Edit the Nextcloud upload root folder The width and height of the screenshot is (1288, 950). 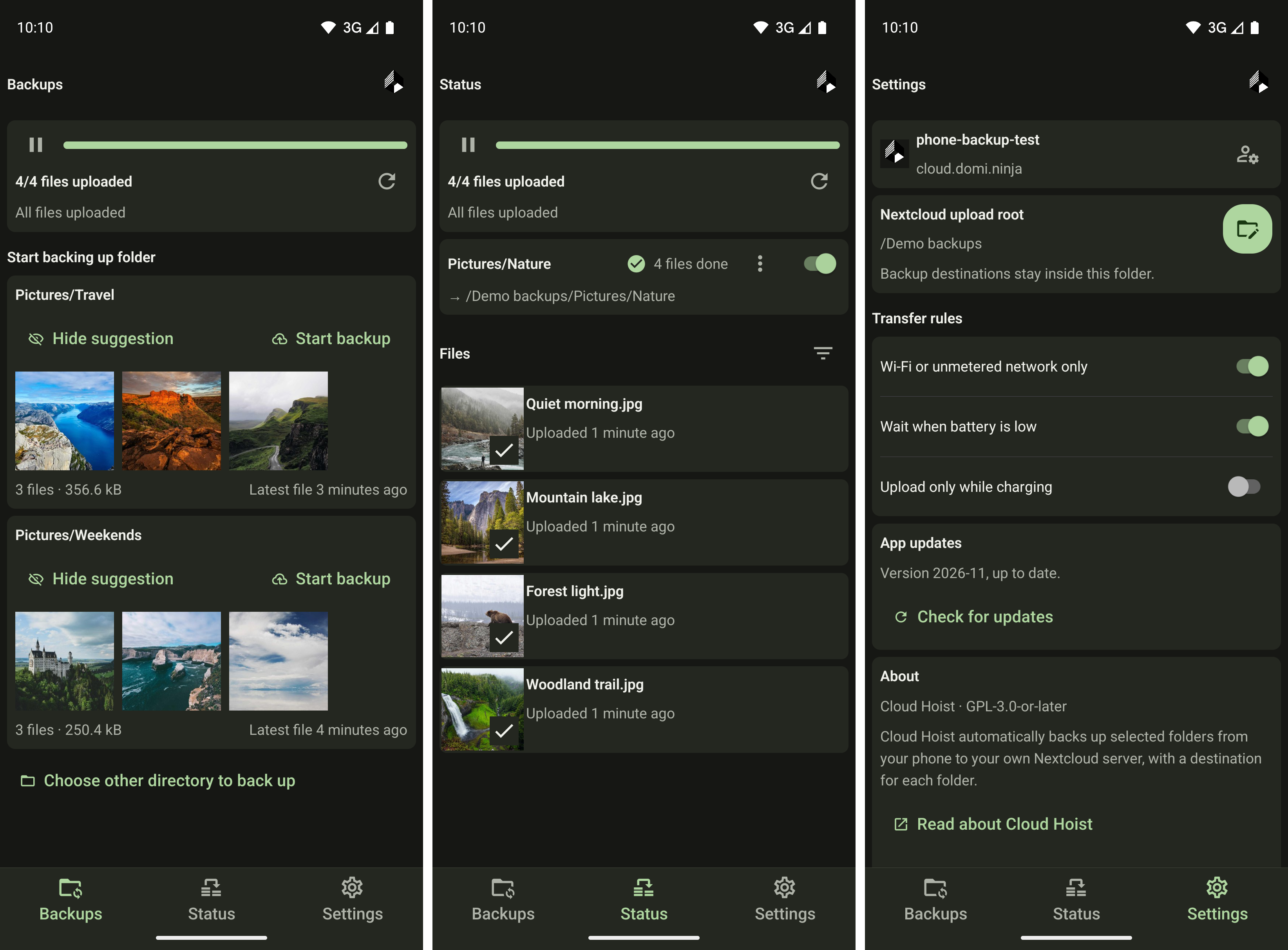click(1246, 229)
